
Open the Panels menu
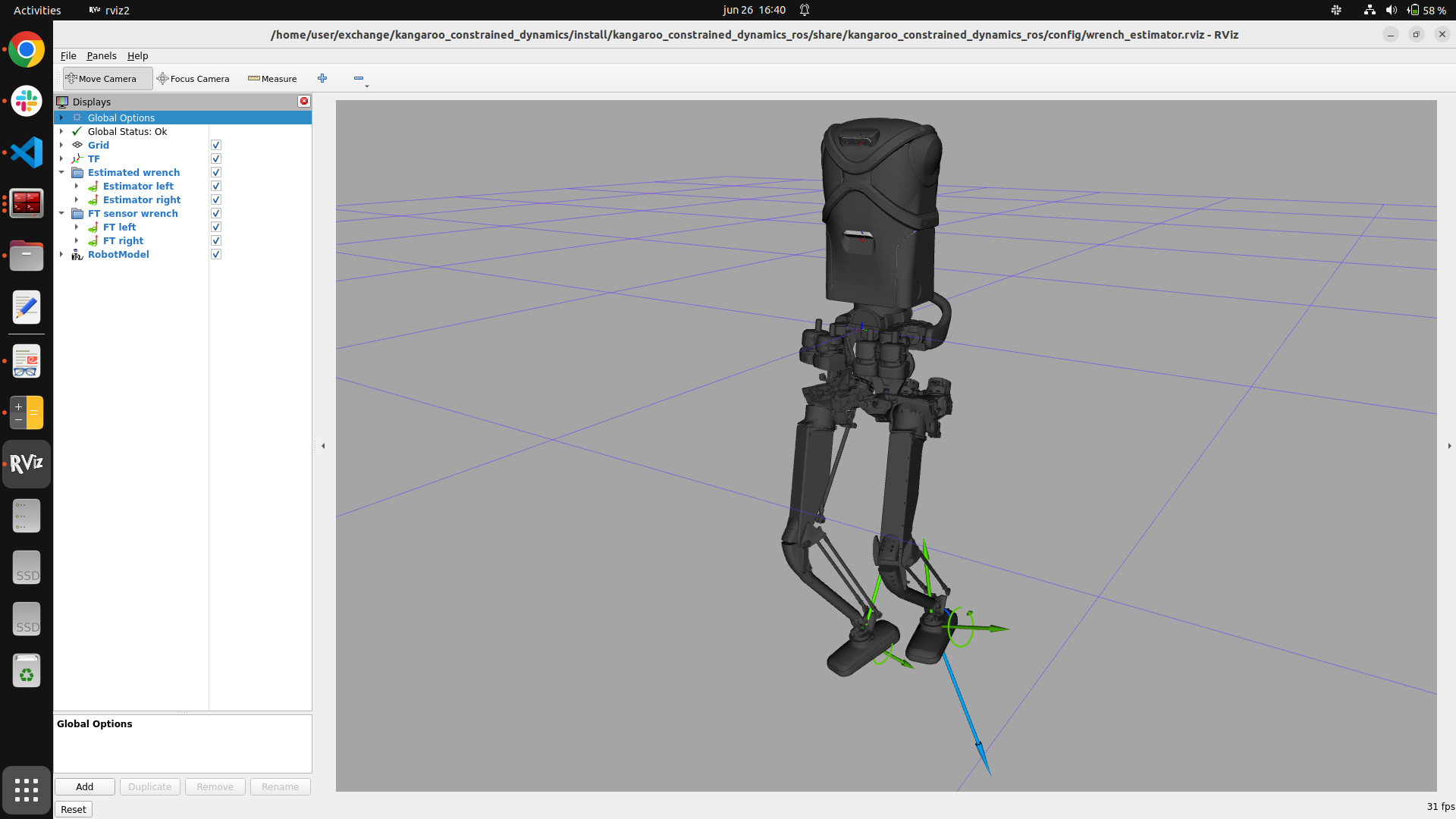[x=102, y=55]
